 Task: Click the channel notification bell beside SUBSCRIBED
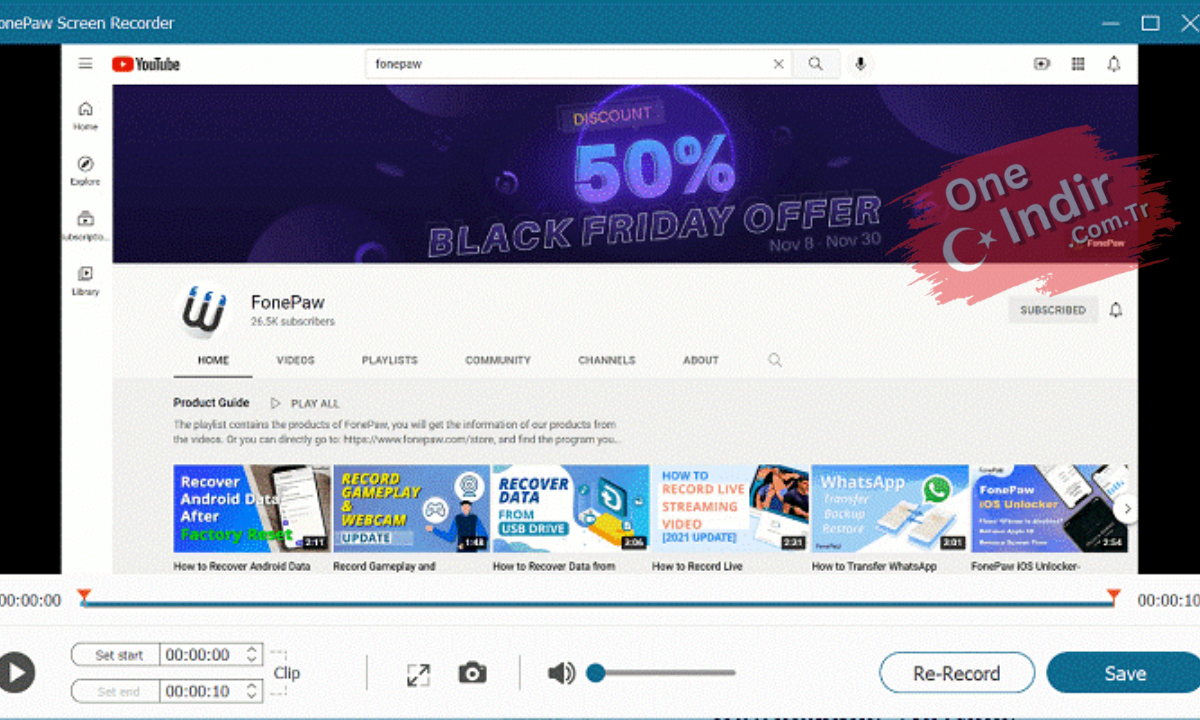pyautogui.click(x=1116, y=310)
